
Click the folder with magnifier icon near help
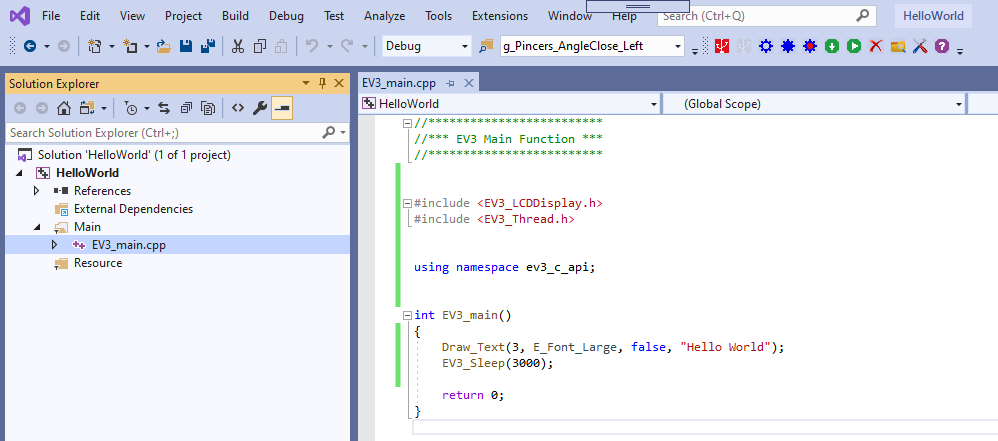pos(898,46)
